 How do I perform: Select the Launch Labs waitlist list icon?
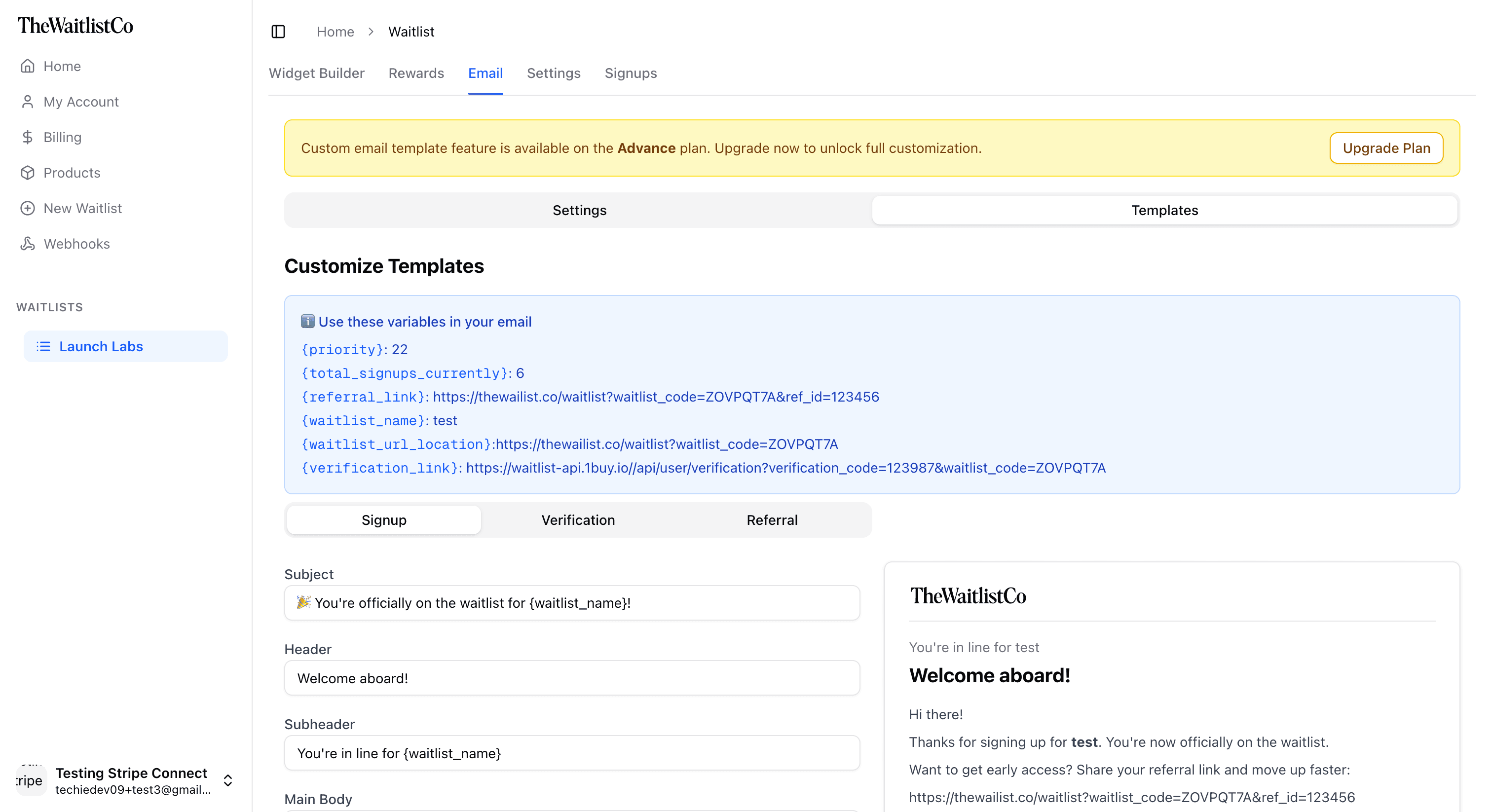pos(44,346)
